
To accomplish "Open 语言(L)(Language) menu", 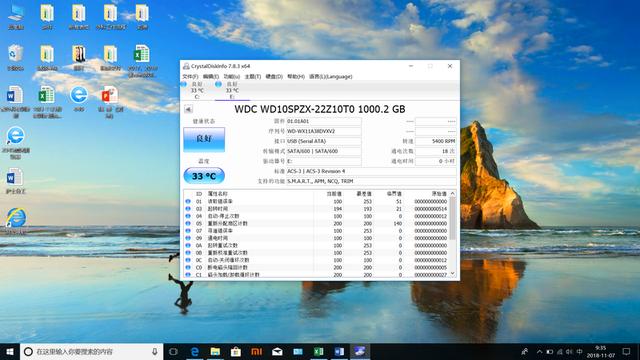I will click(x=331, y=76).
